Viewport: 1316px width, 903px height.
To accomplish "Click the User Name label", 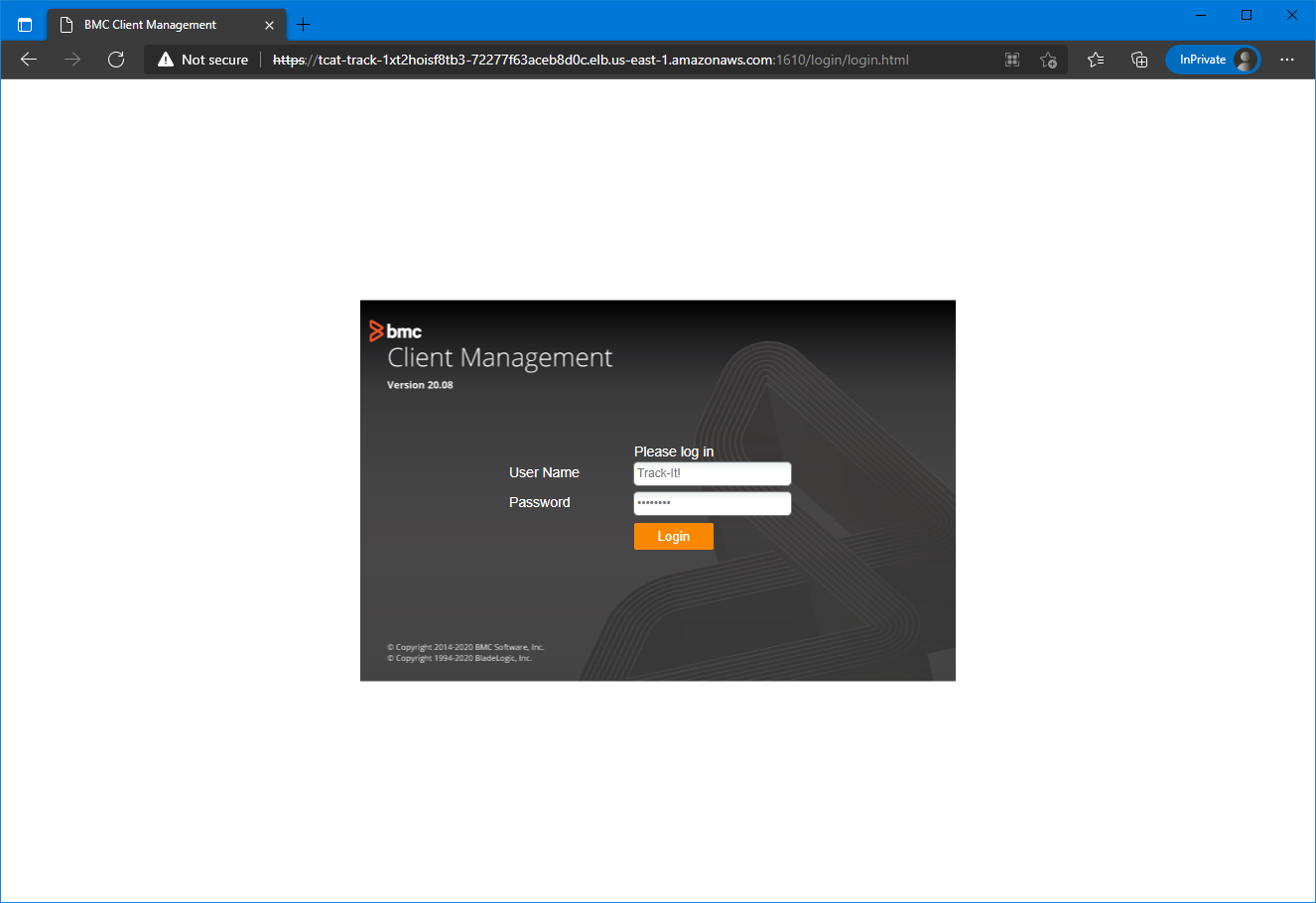I will [x=544, y=472].
